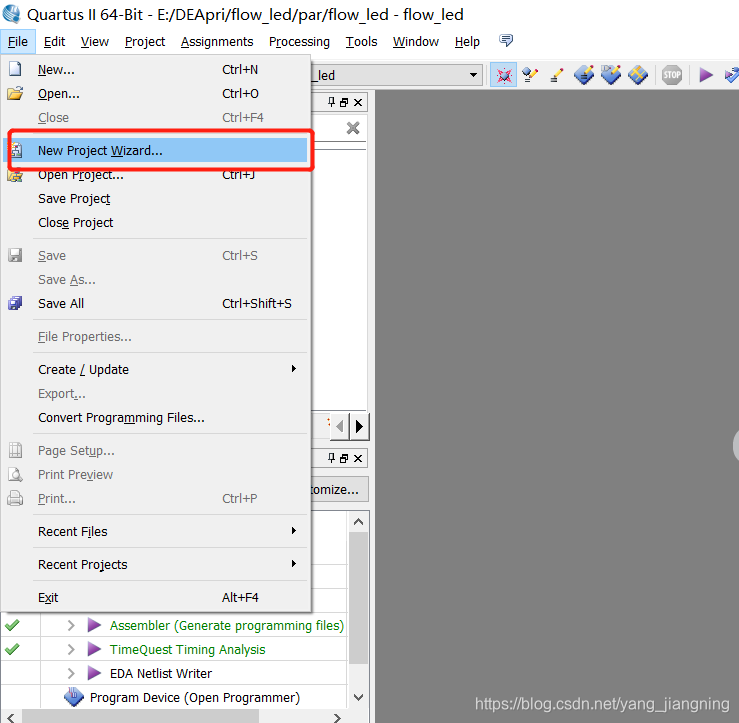Viewport: 739px width, 723px height.
Task: Select Assembler (Generate programming files) task
Action: tap(227, 625)
